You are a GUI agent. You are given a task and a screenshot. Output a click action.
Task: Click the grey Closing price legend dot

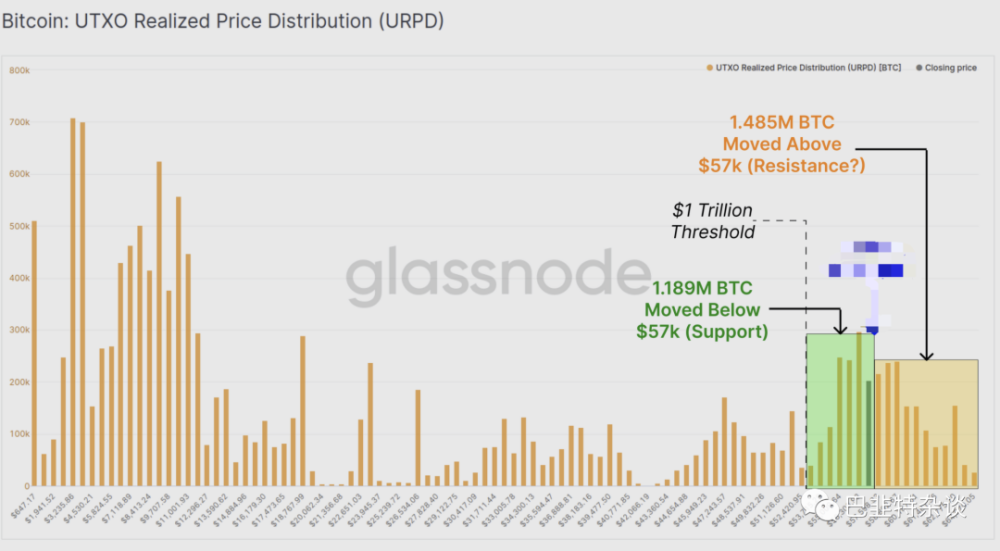tap(918, 68)
